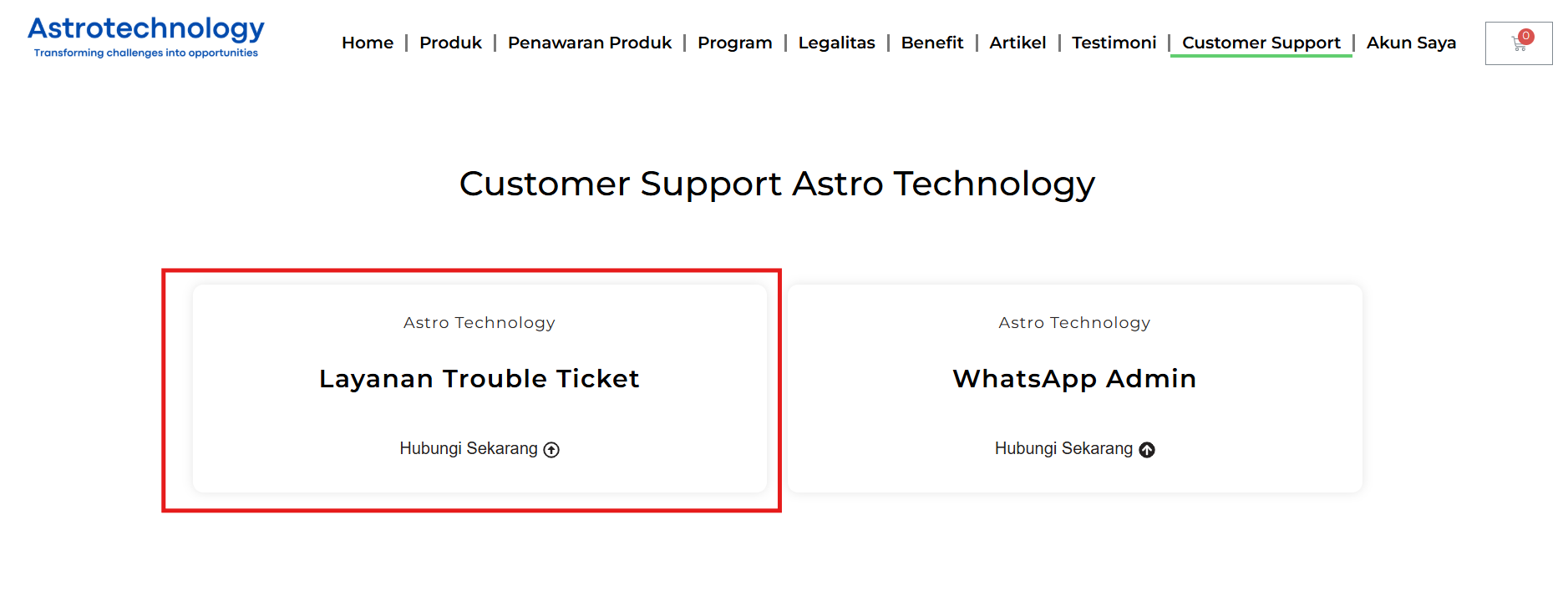Click the red cart item count badge
Image resolution: width=1568 pixels, height=611 pixels.
(1526, 36)
